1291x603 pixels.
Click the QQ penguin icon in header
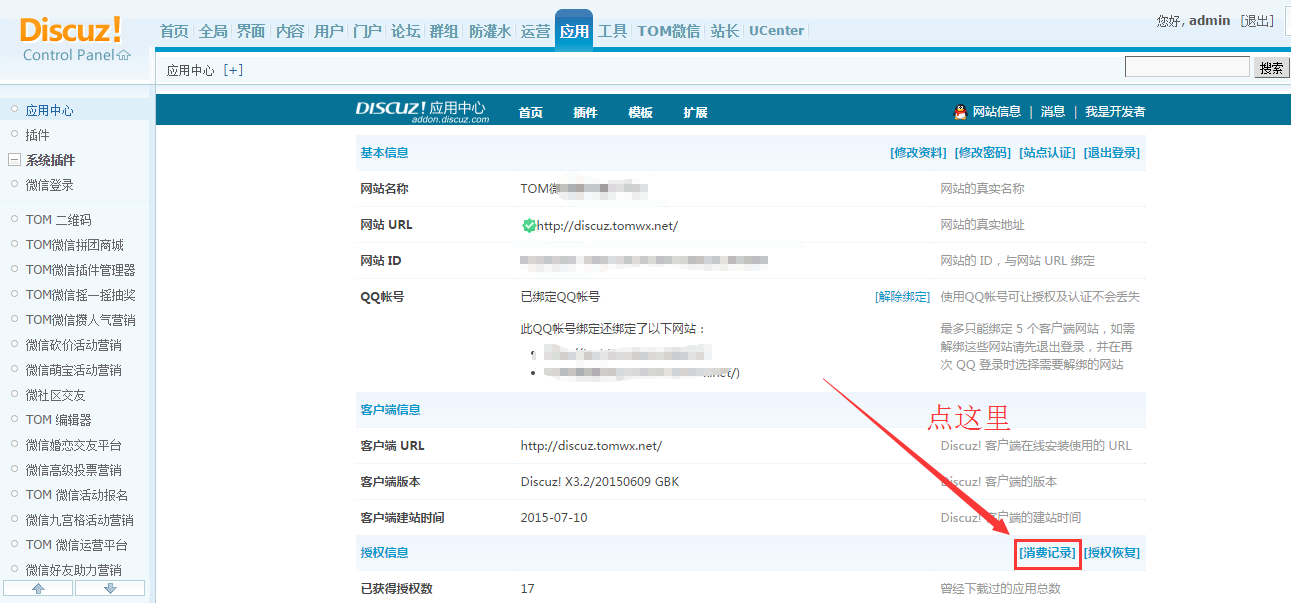click(960, 112)
